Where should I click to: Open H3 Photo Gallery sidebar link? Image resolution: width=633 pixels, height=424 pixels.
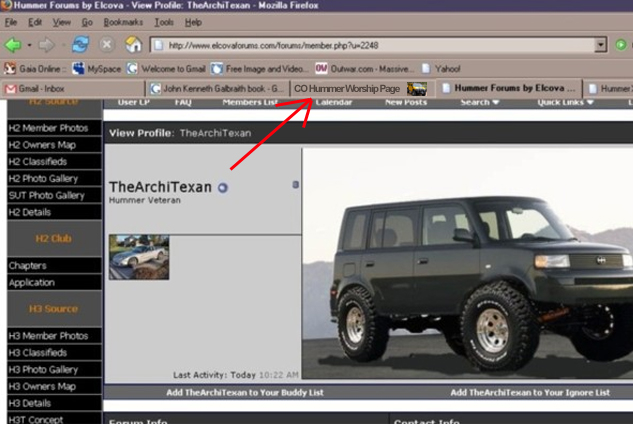[x=54, y=370]
